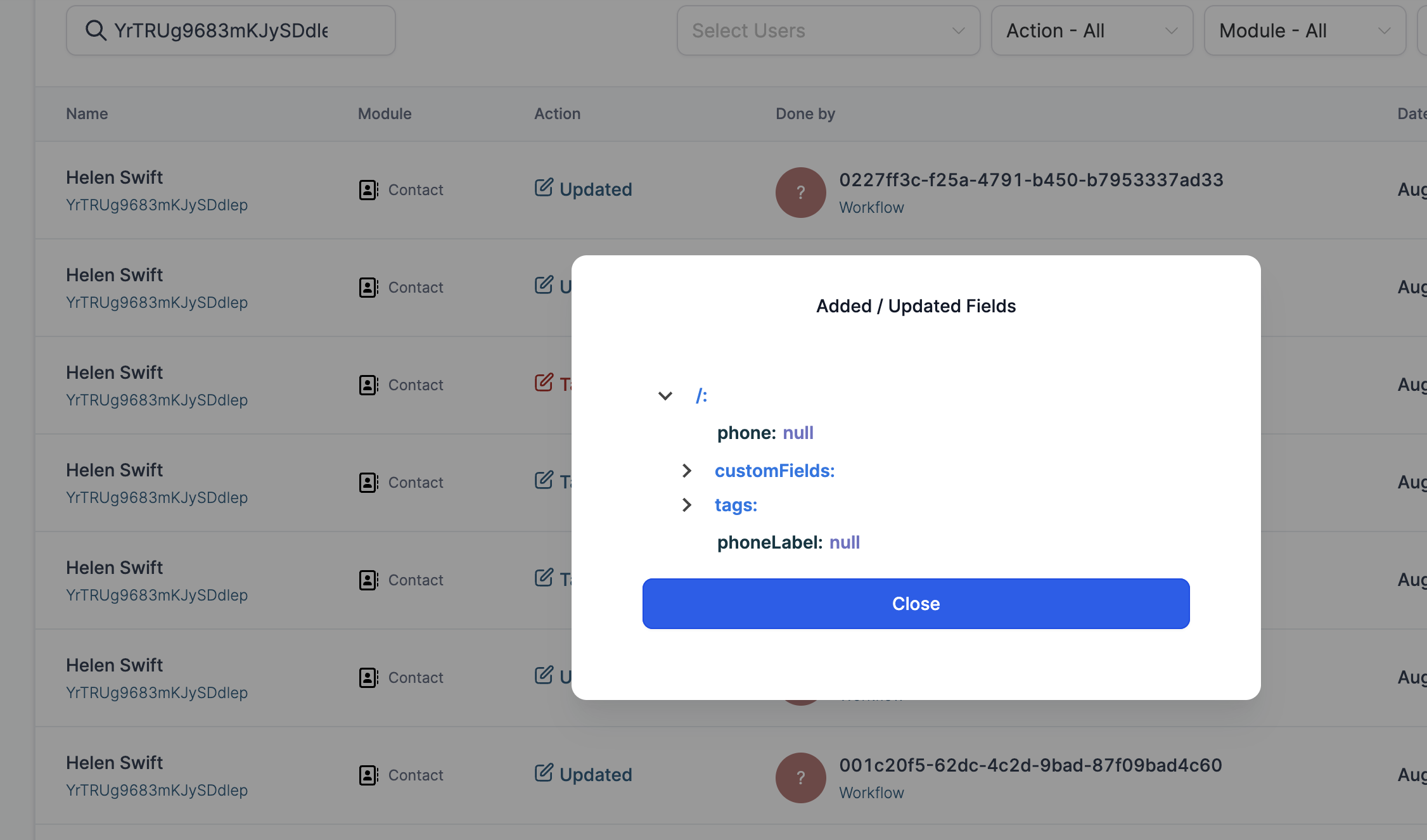The image size is (1427, 840).
Task: Click the search input field
Action: point(231,30)
